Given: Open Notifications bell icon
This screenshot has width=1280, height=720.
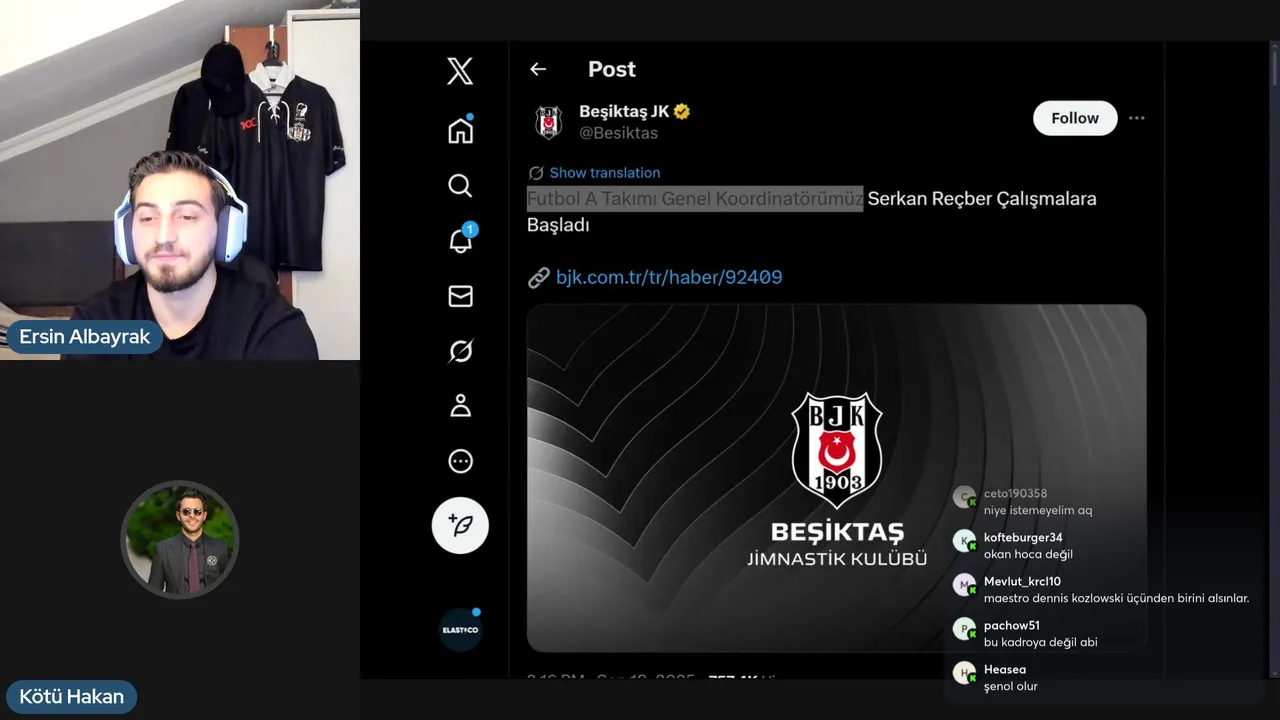Looking at the screenshot, I should click(461, 240).
